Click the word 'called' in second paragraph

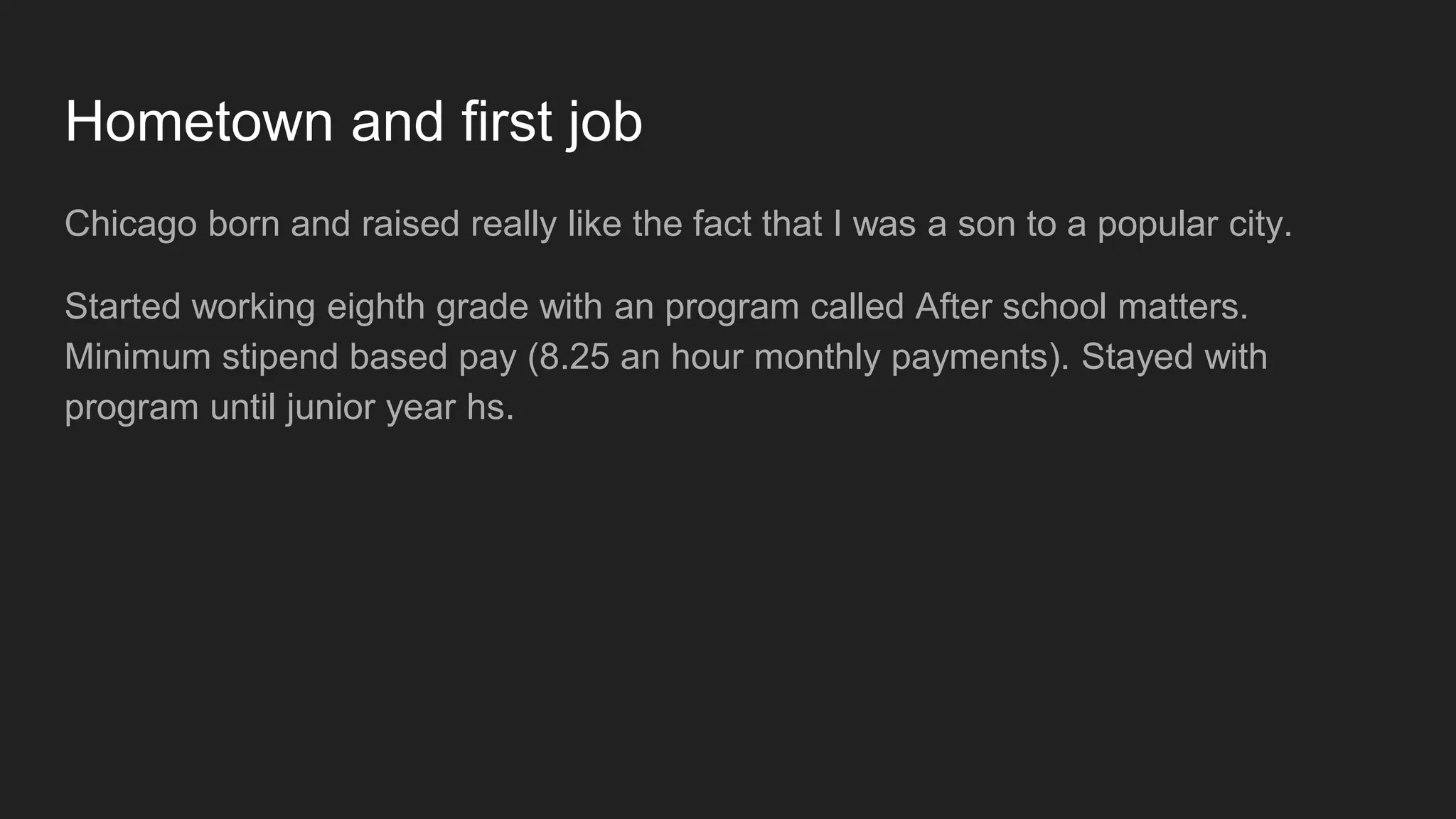(x=857, y=306)
